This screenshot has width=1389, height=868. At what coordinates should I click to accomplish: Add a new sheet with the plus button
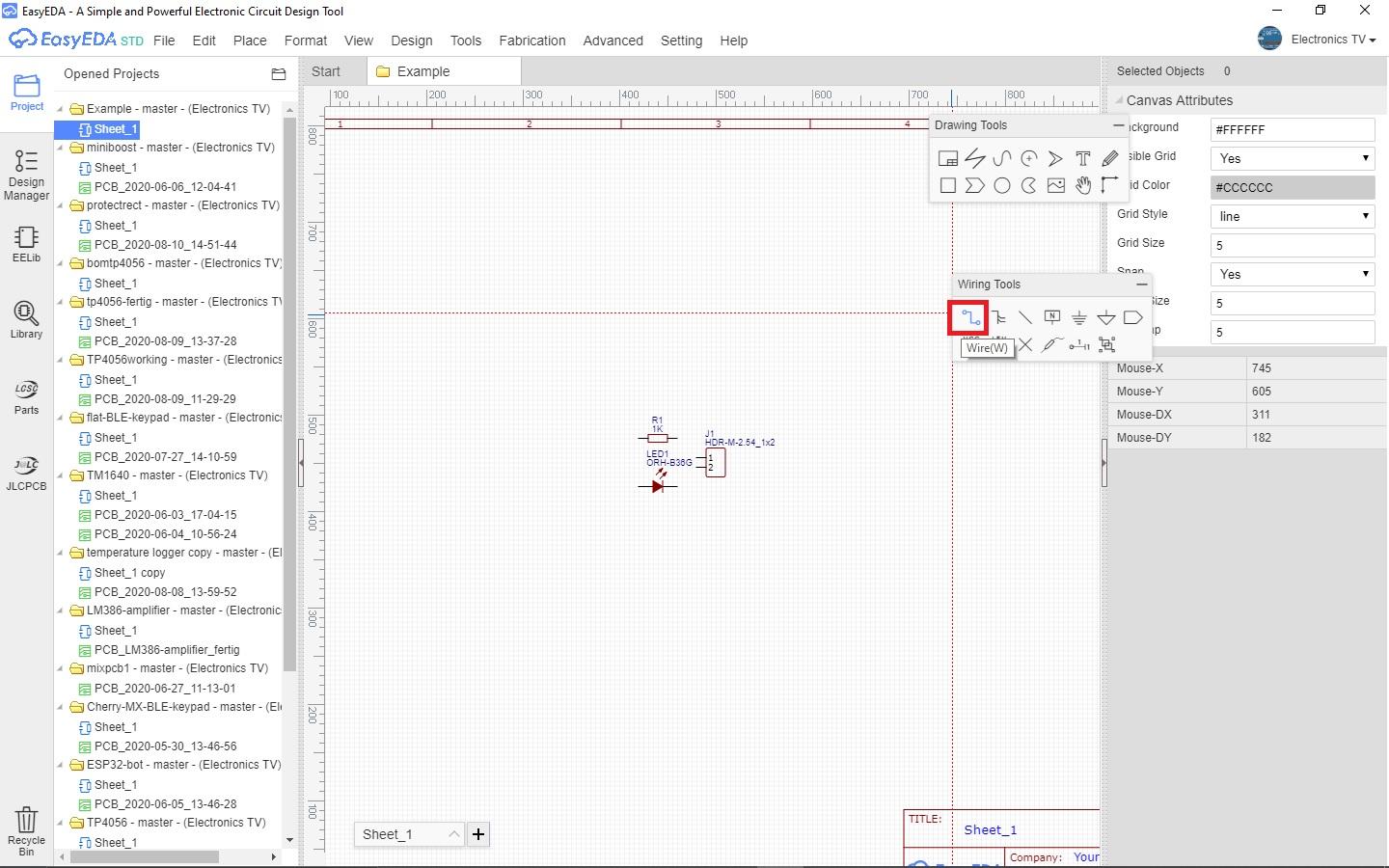478,834
